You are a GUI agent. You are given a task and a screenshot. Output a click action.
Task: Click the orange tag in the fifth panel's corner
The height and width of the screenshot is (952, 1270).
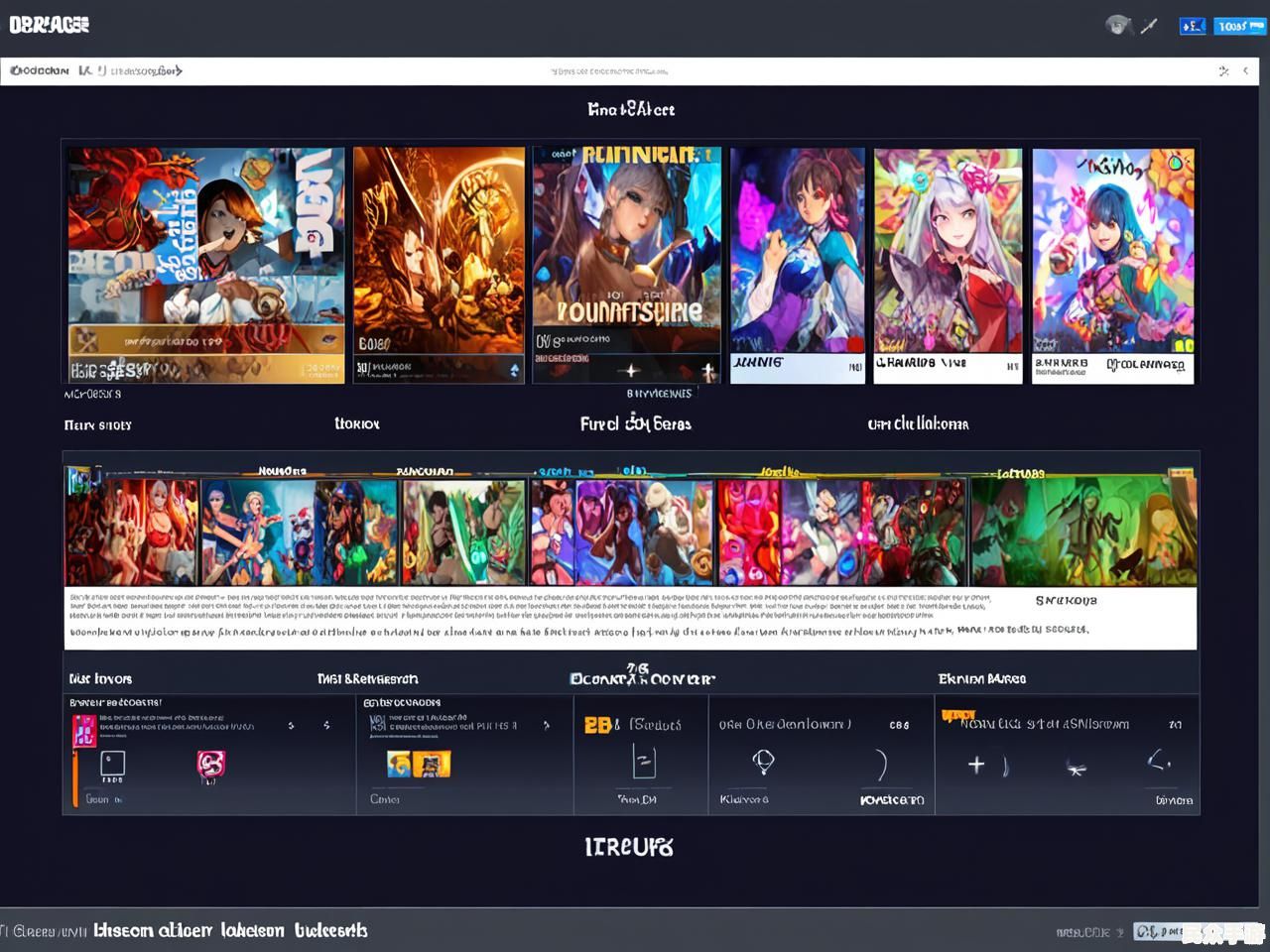click(x=957, y=715)
